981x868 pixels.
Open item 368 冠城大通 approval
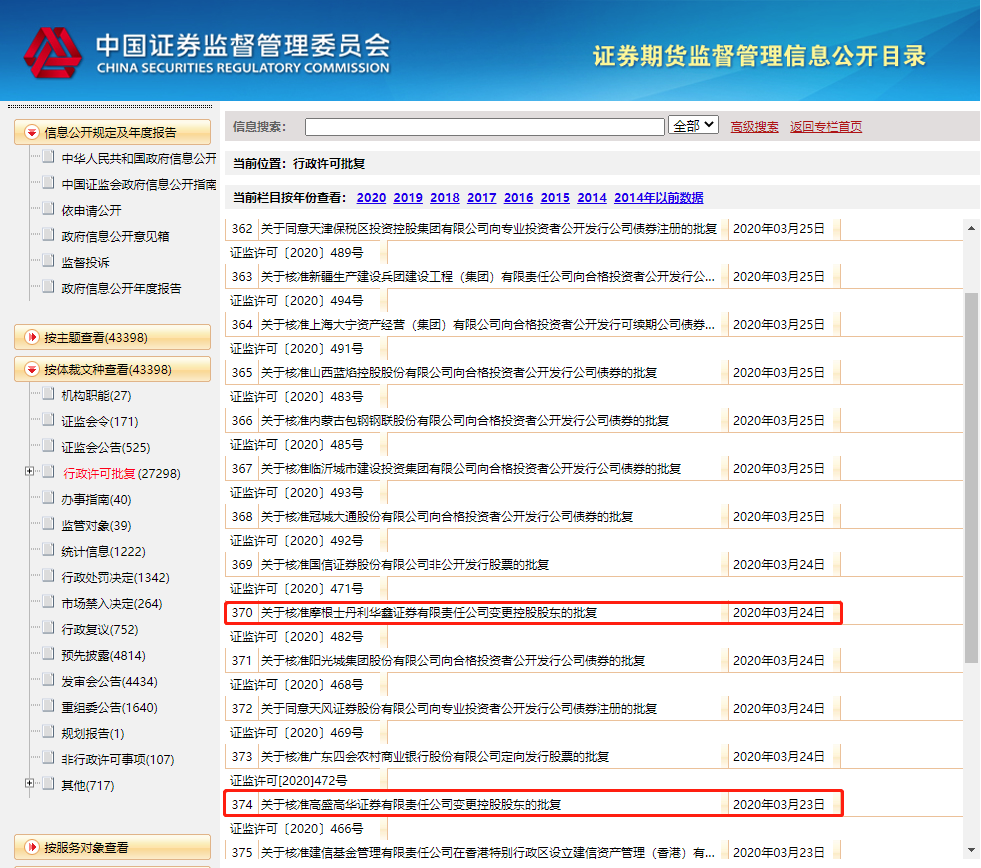click(447, 516)
